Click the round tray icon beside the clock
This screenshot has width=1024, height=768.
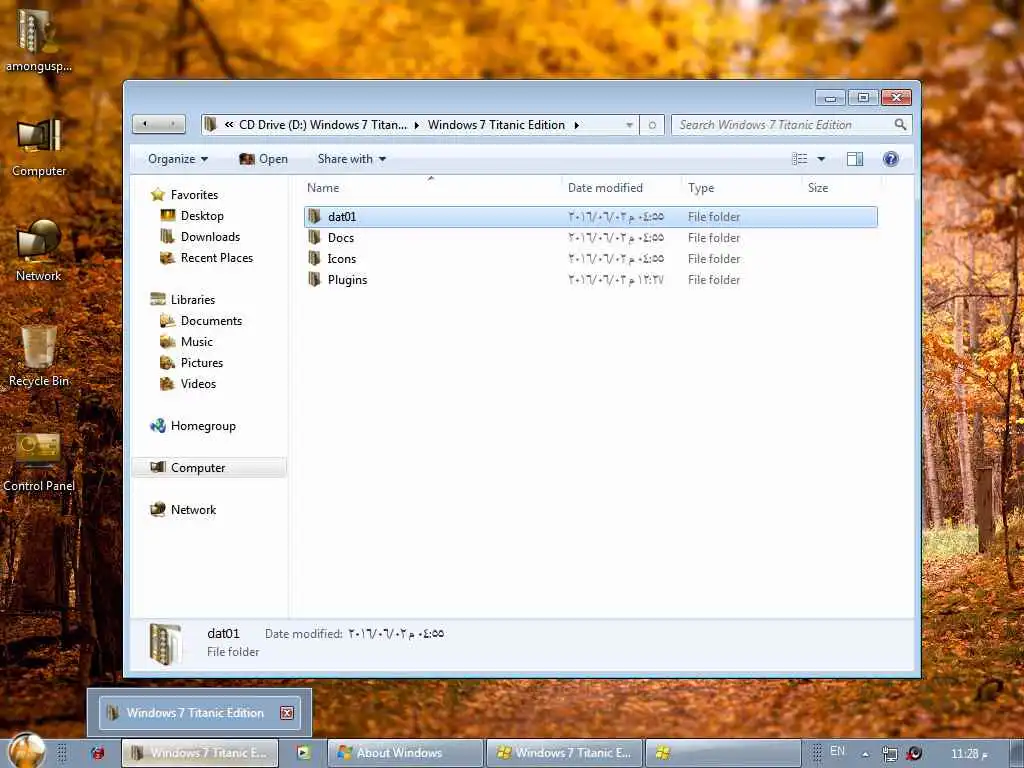914,753
